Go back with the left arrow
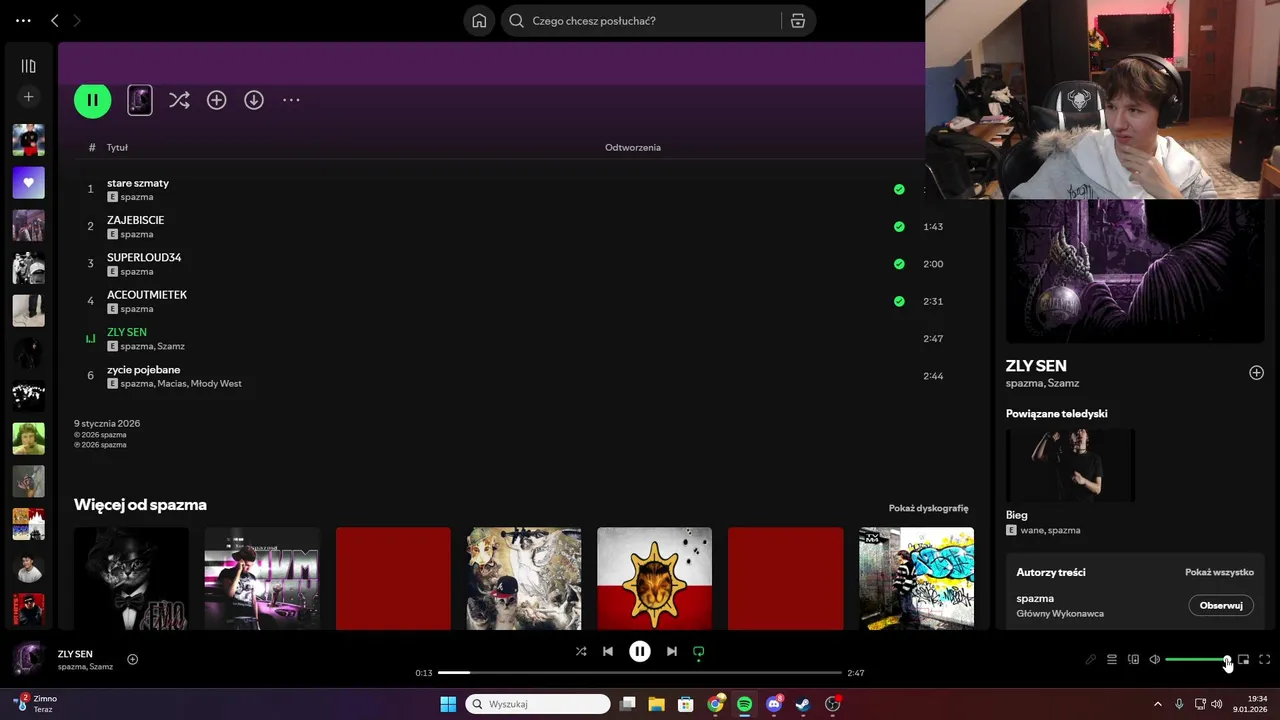The height and width of the screenshot is (720, 1280). [55, 21]
